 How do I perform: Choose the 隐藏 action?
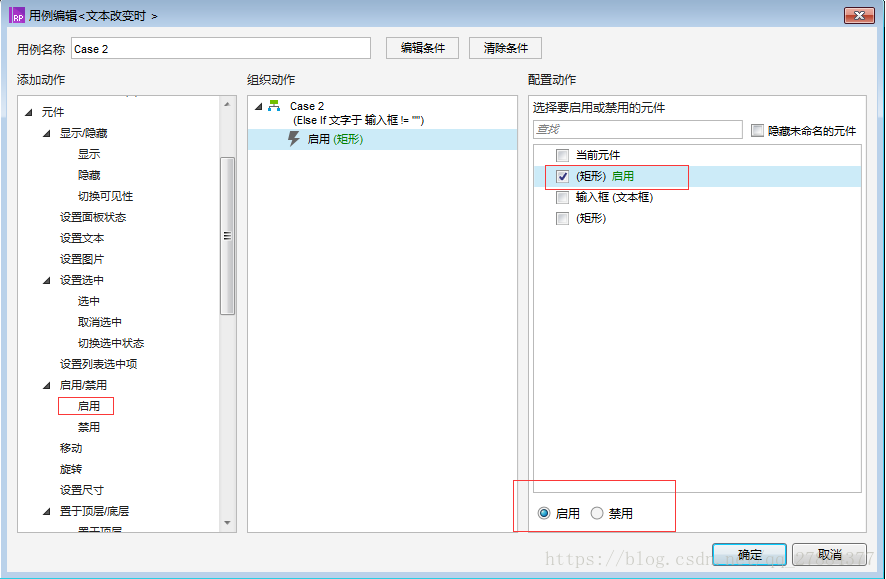pyautogui.click(x=89, y=175)
